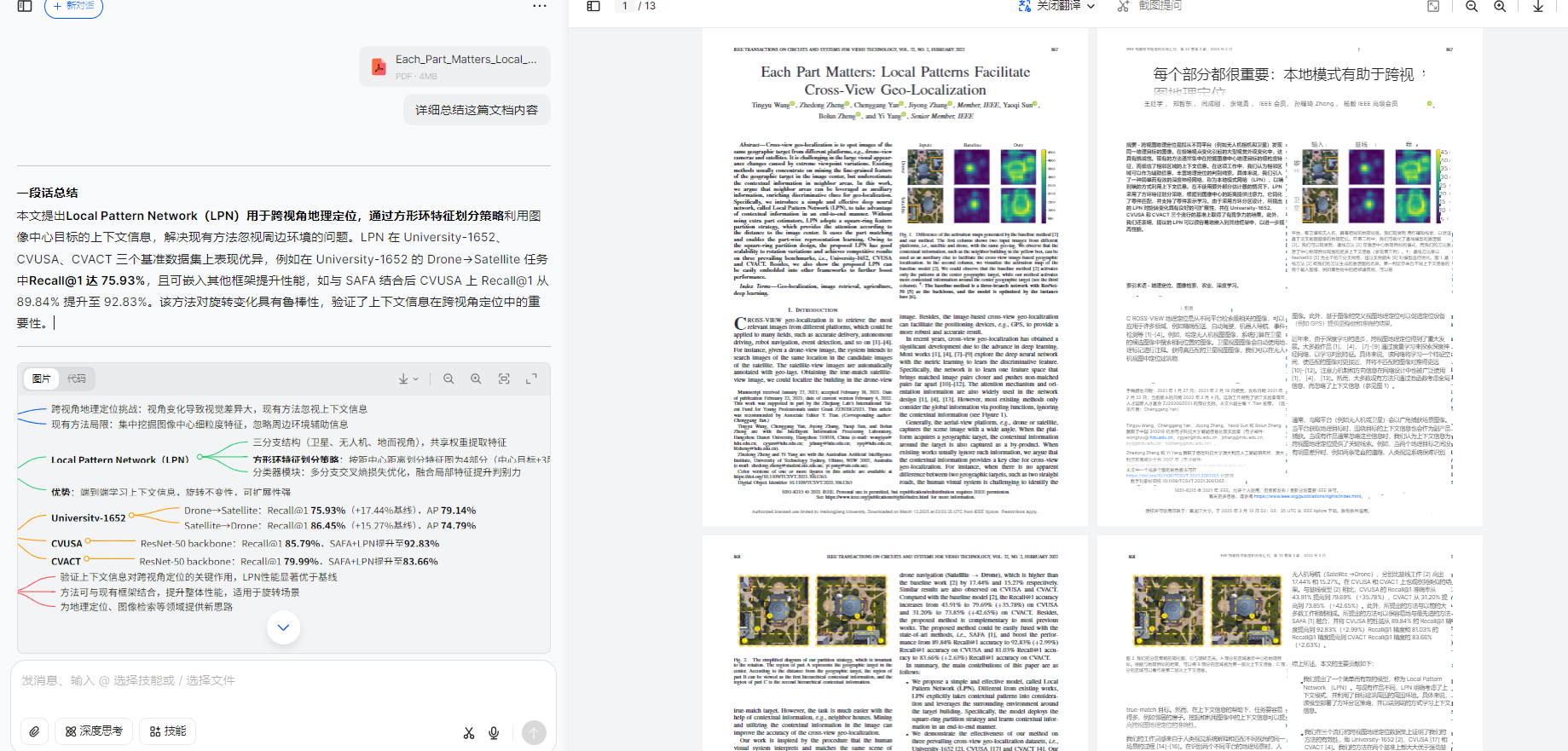Start a new conversation with 新对话
This screenshot has height=751, width=1568.
click(x=73, y=7)
